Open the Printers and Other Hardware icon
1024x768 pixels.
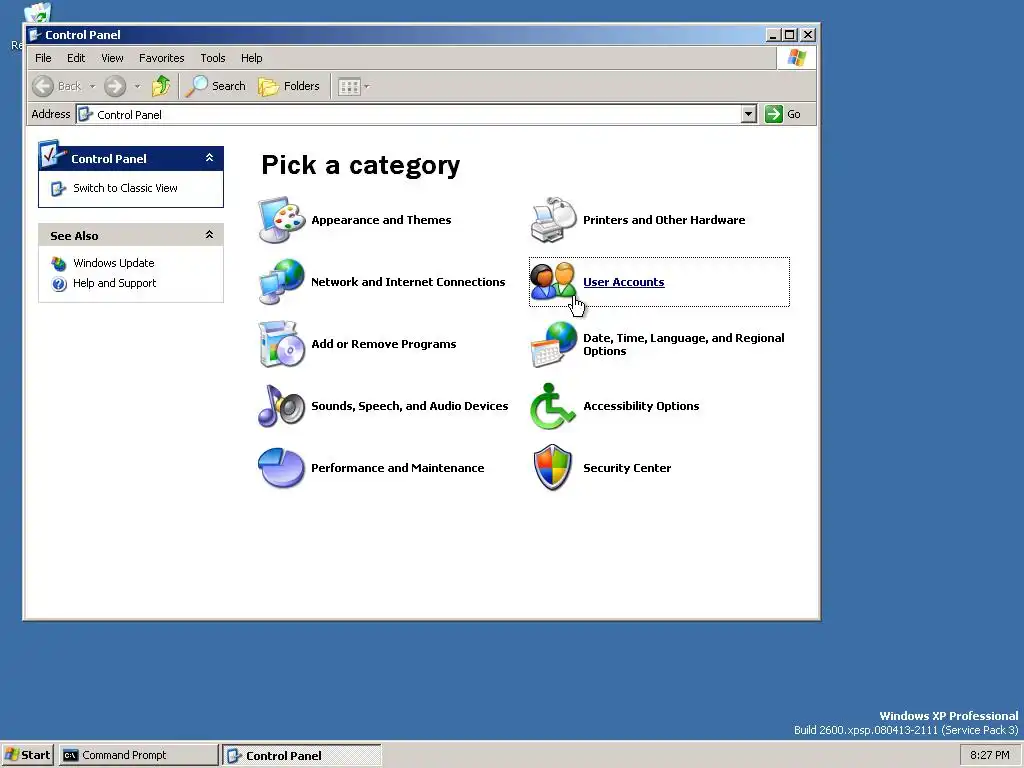tap(553, 220)
